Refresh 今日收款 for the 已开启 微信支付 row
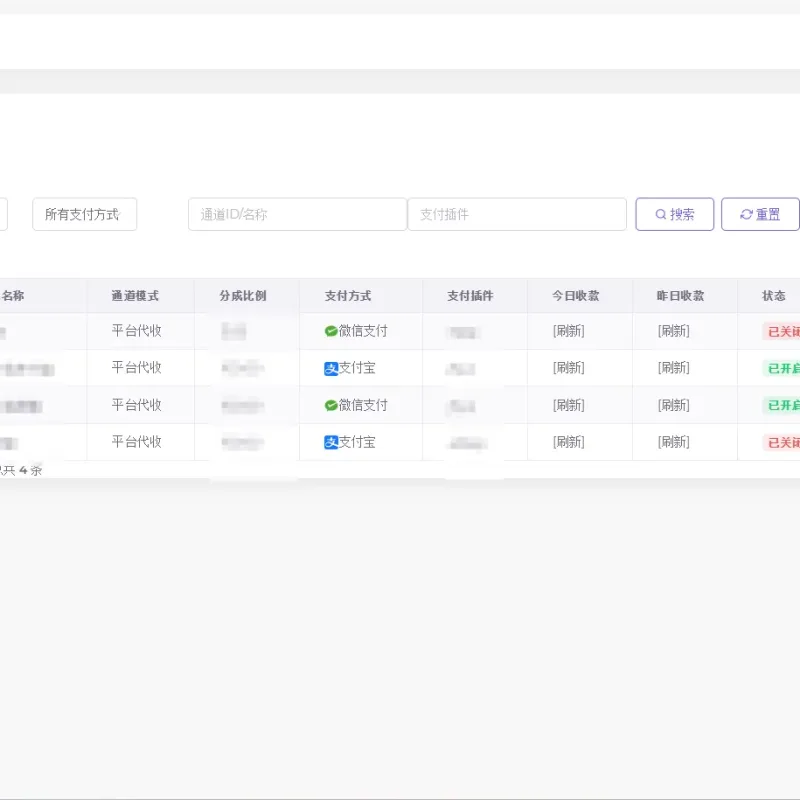 [x=568, y=405]
